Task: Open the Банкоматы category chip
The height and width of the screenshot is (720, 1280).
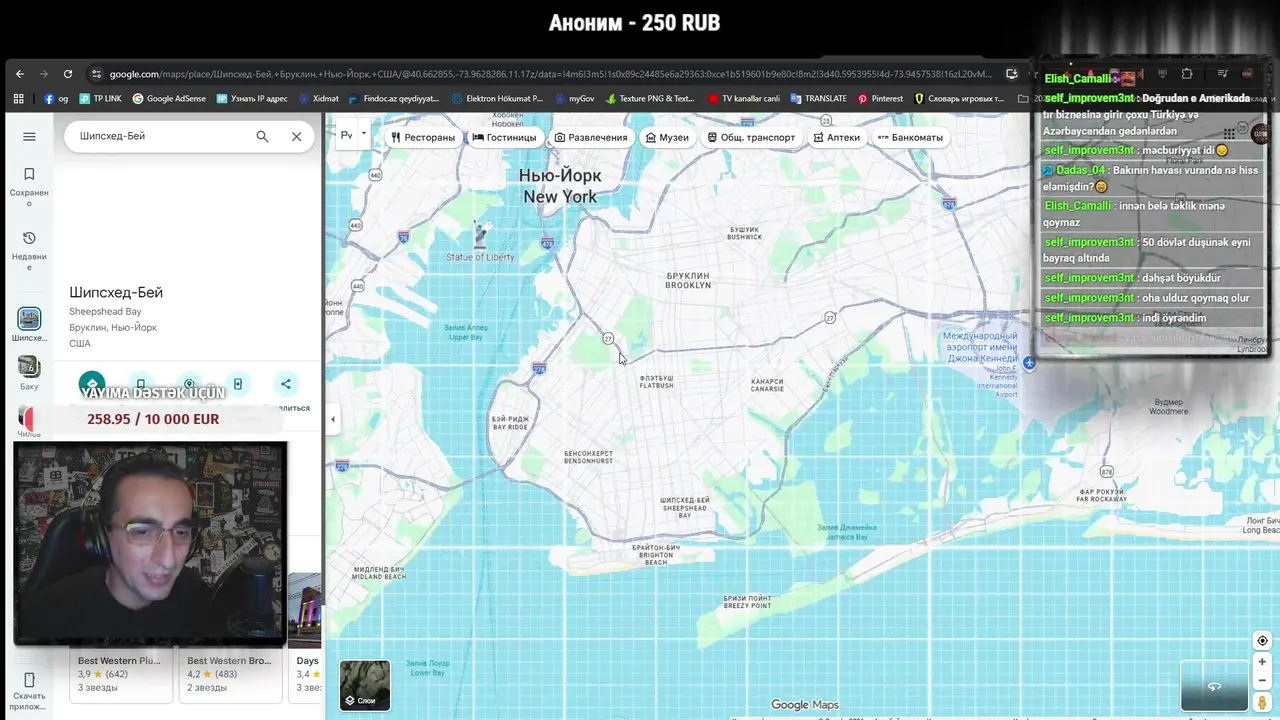Action: (x=911, y=137)
